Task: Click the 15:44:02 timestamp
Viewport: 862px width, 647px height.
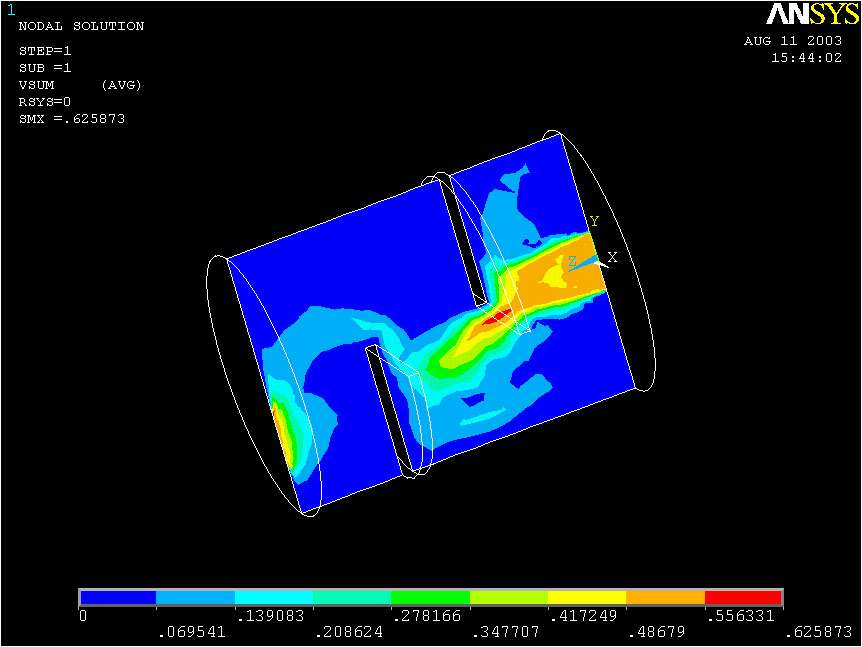Action: (806, 58)
